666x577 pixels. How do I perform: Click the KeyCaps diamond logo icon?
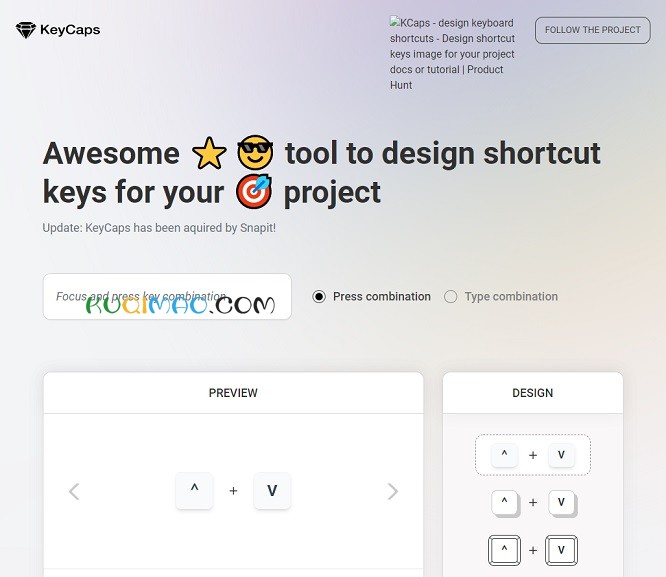pyautogui.click(x=25, y=30)
